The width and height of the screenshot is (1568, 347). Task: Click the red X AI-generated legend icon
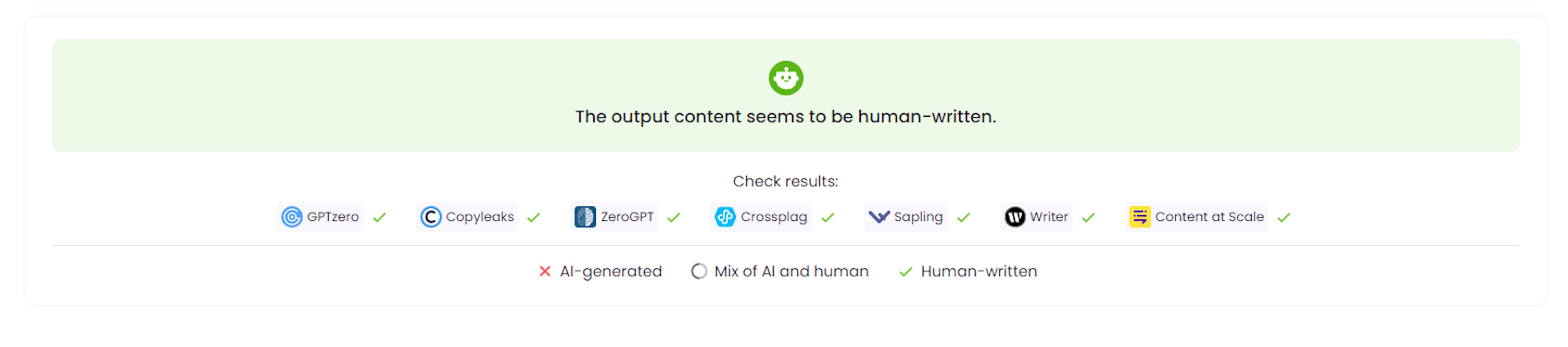coord(545,271)
